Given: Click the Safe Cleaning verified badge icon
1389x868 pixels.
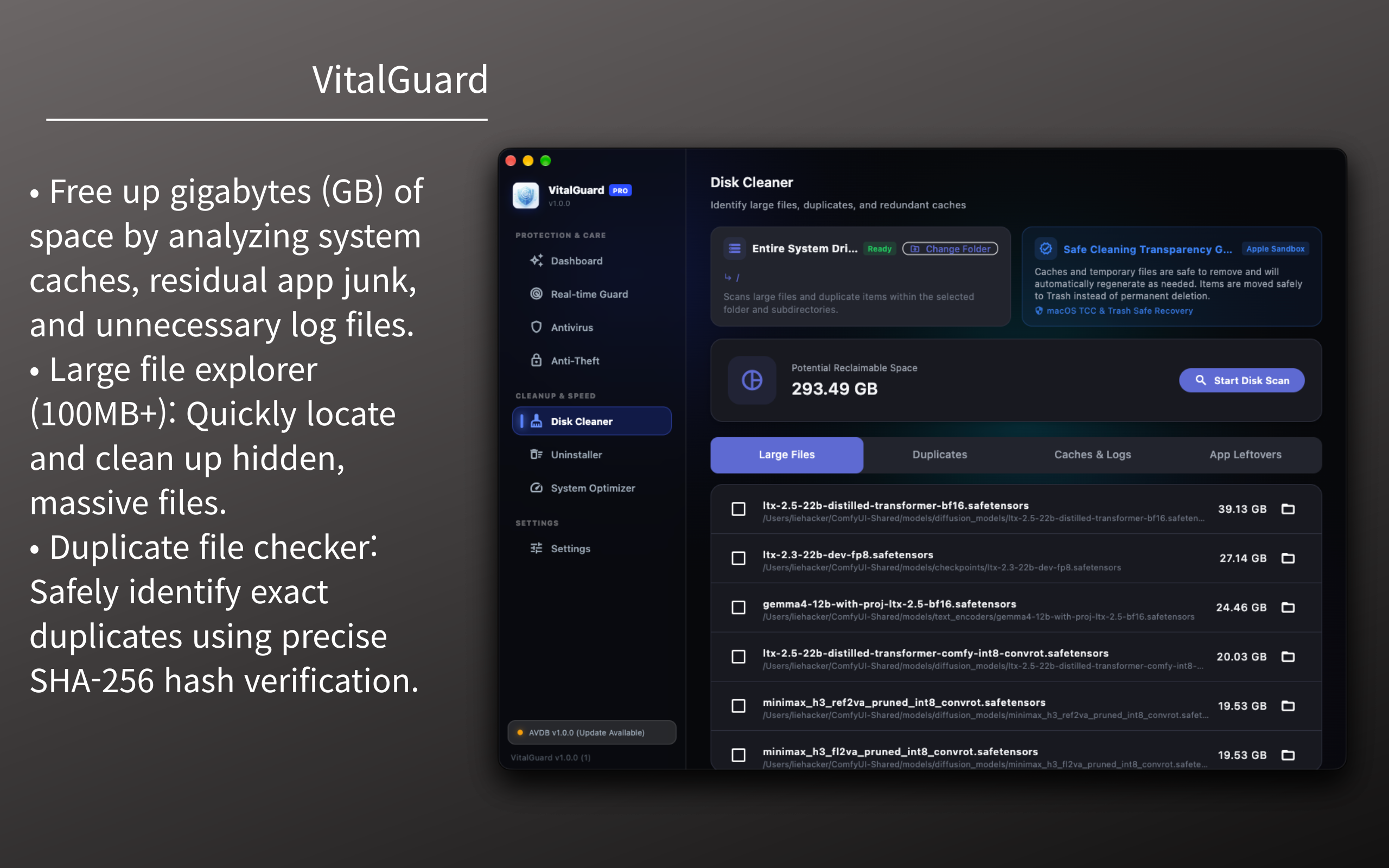Looking at the screenshot, I should (1046, 248).
